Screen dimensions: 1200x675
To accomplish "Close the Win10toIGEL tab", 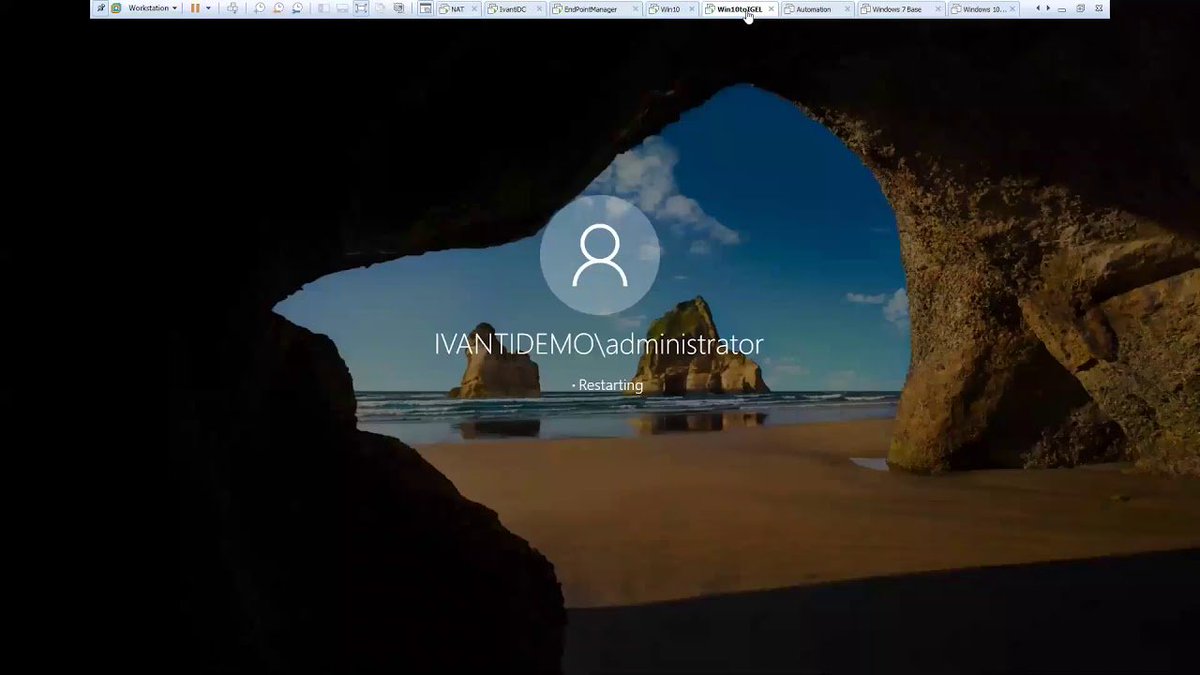I will (771, 9).
